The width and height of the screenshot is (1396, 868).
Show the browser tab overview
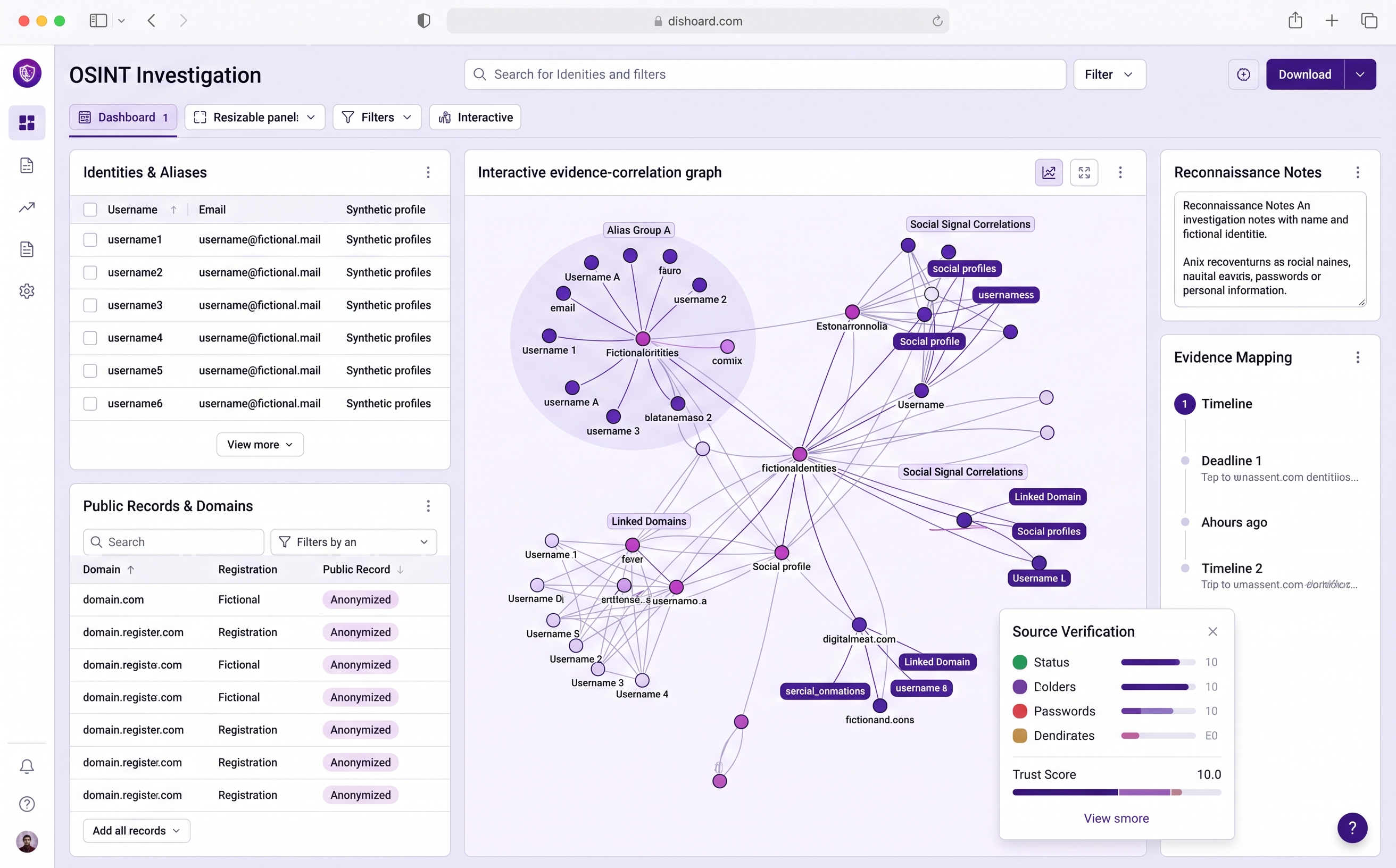[x=1369, y=21]
